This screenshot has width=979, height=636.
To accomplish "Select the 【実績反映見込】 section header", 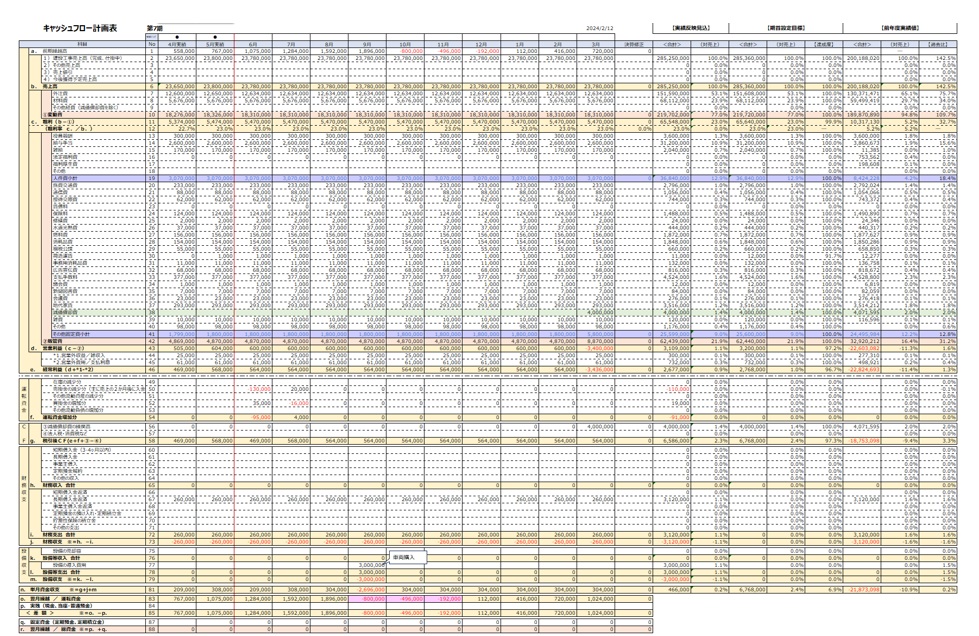I will click(692, 28).
